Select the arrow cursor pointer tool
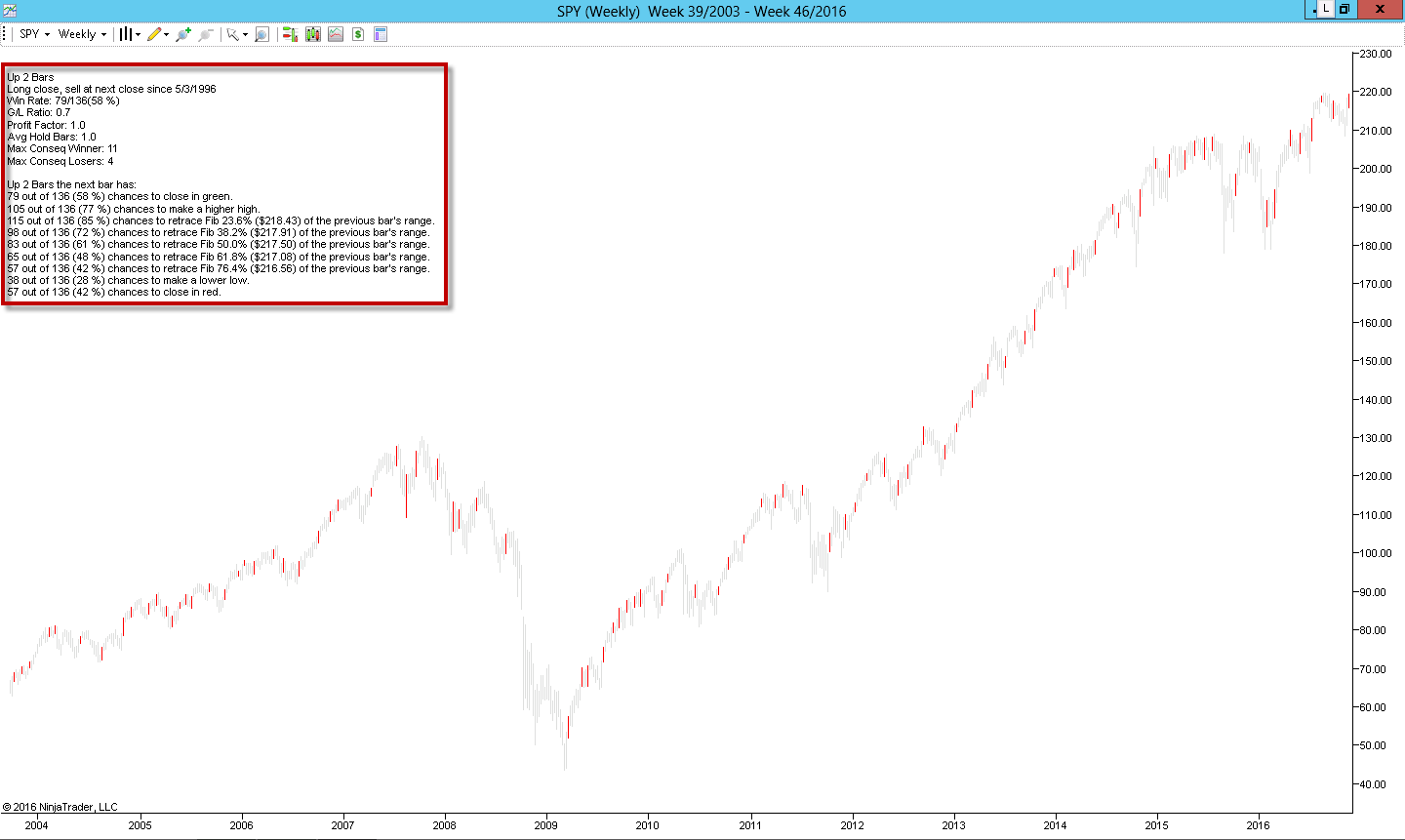 (x=232, y=34)
